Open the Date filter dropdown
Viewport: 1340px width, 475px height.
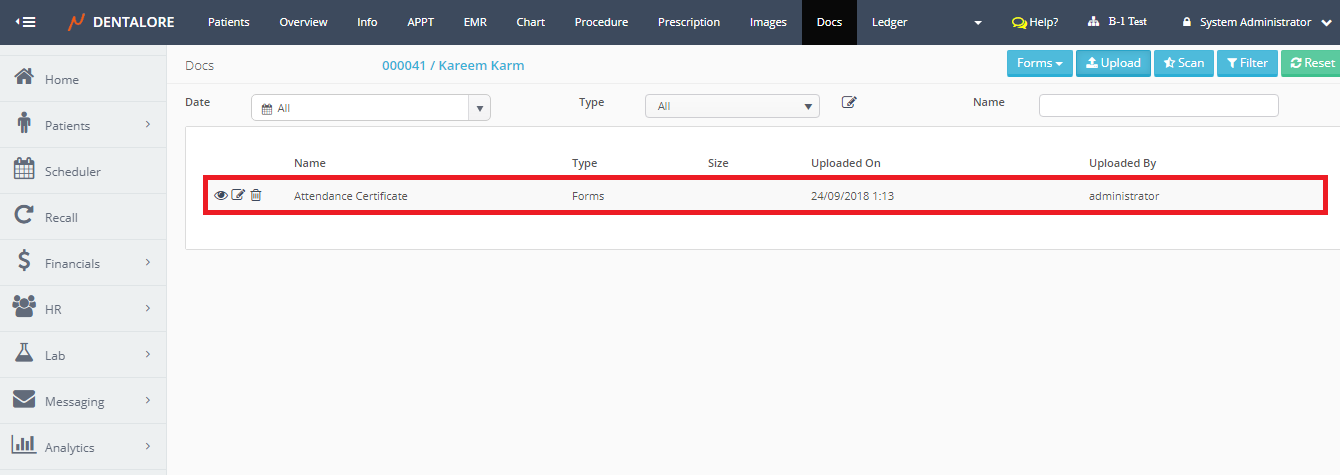[x=370, y=107]
